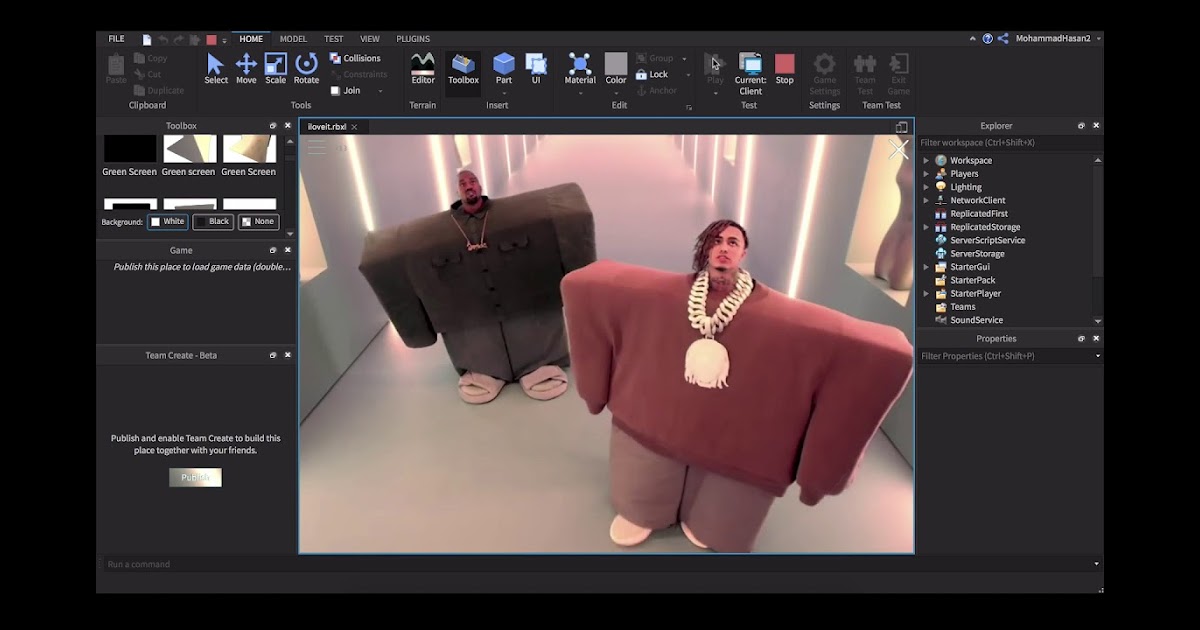Focus the Filter workspace search field

pos(1008,143)
